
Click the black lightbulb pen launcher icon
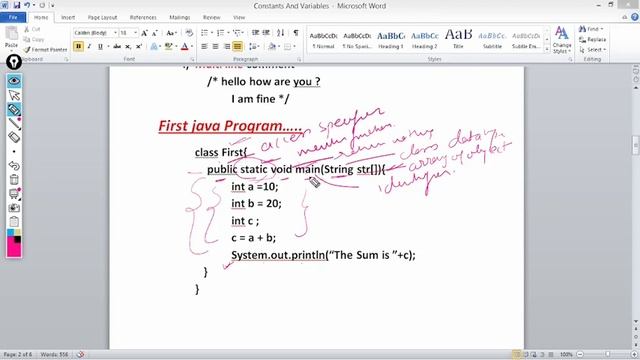click(x=14, y=62)
